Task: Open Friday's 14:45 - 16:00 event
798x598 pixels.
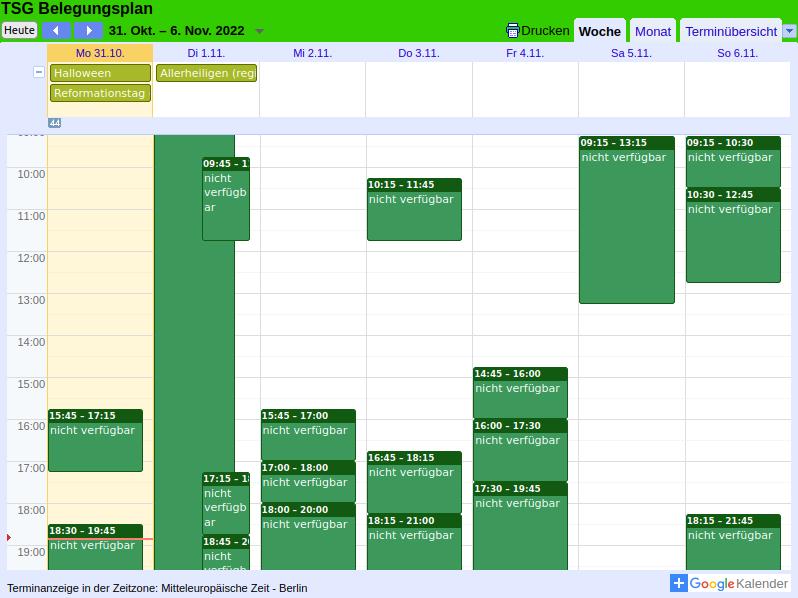Action: (x=520, y=393)
